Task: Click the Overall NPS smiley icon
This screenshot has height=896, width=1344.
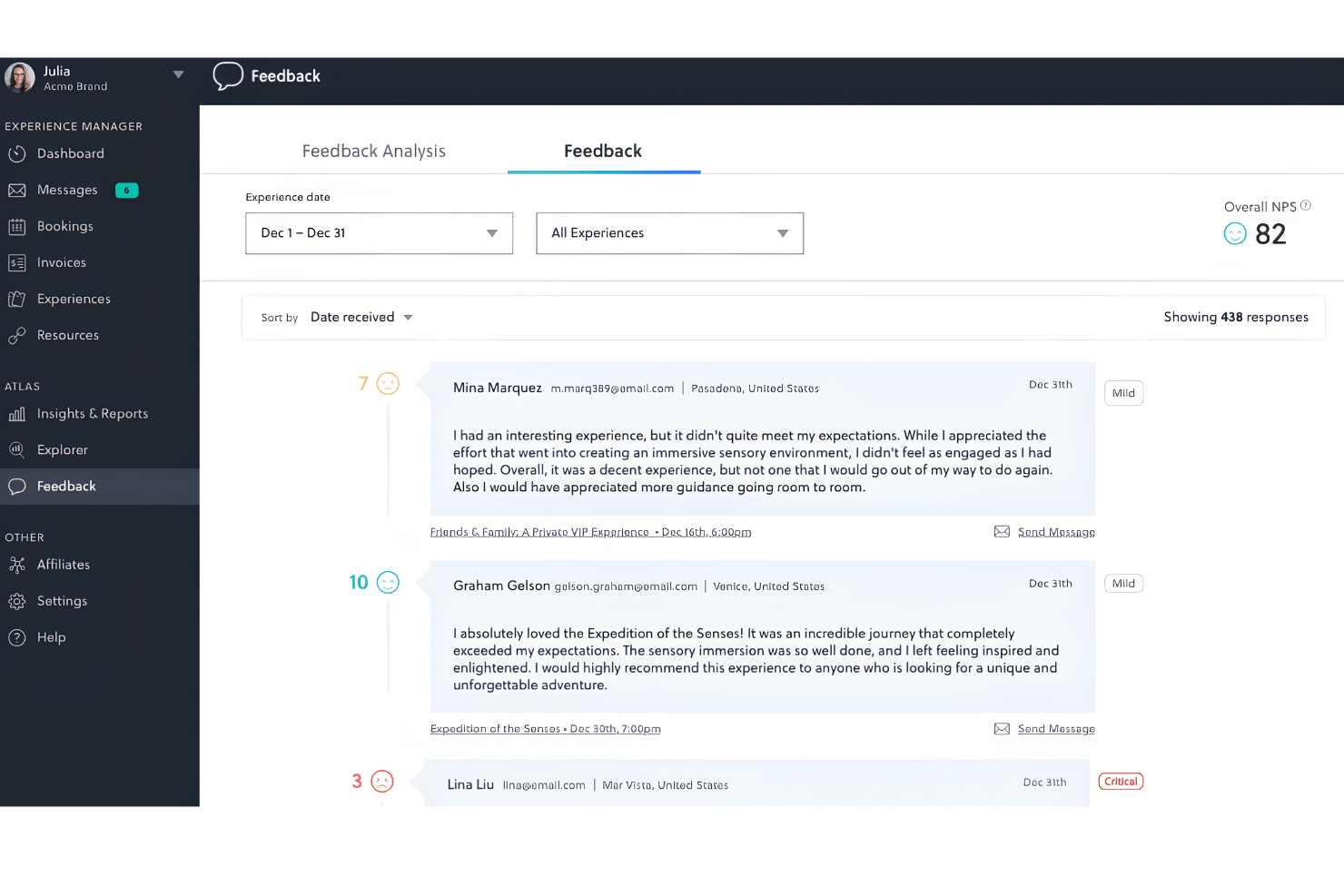Action: pos(1235,234)
